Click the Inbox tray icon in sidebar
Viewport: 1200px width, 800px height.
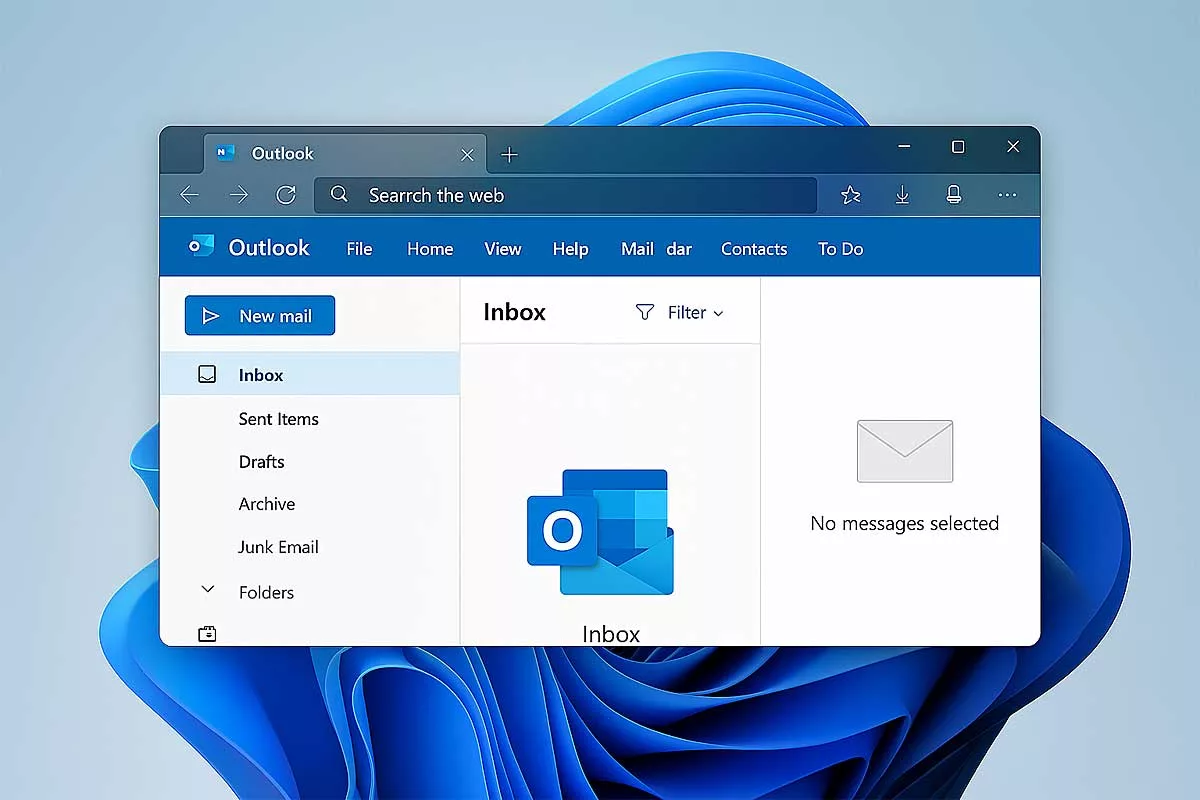[207, 375]
